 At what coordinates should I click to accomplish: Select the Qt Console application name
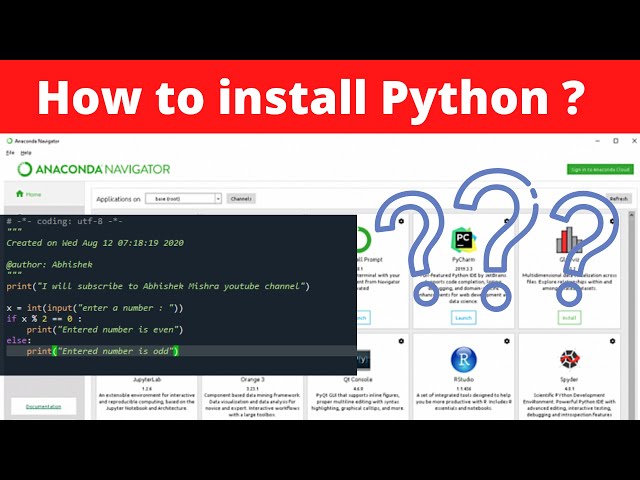pyautogui.click(x=358, y=380)
